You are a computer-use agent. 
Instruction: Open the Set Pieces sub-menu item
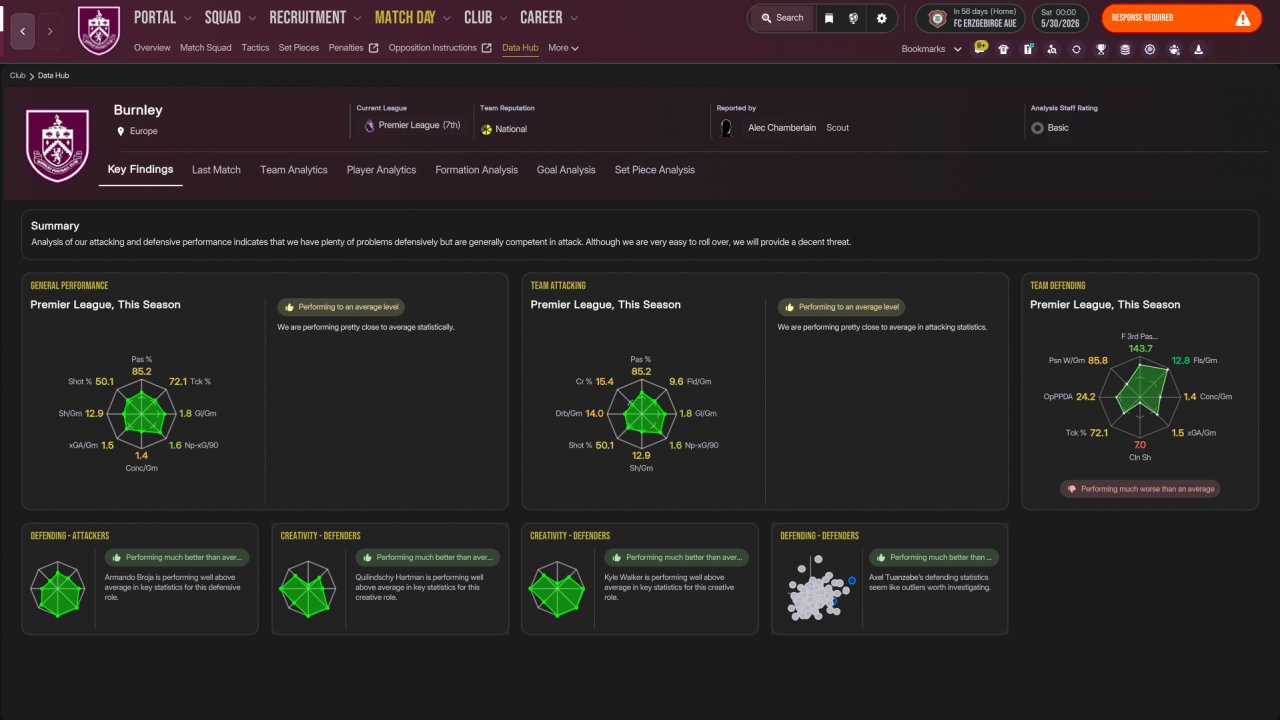point(299,48)
